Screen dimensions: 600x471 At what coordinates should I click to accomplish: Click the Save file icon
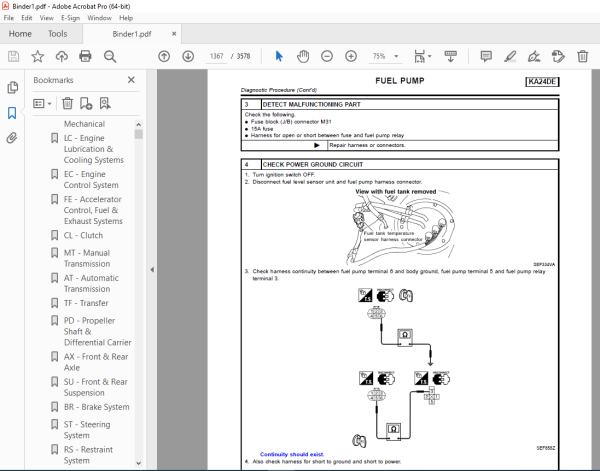(13, 56)
